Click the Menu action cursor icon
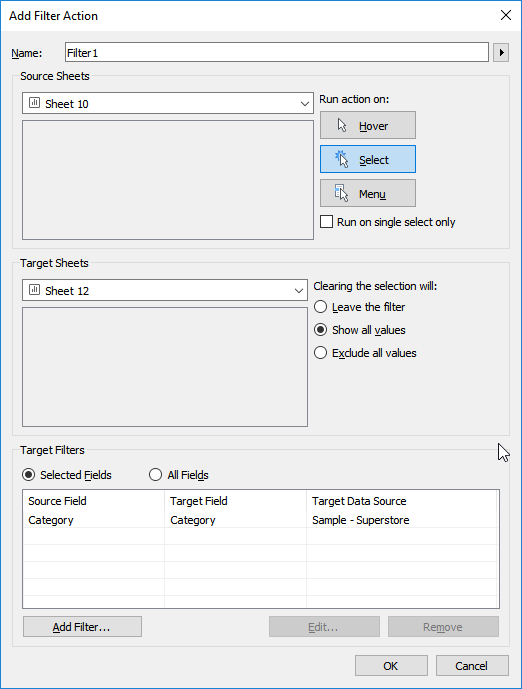 (x=341, y=193)
